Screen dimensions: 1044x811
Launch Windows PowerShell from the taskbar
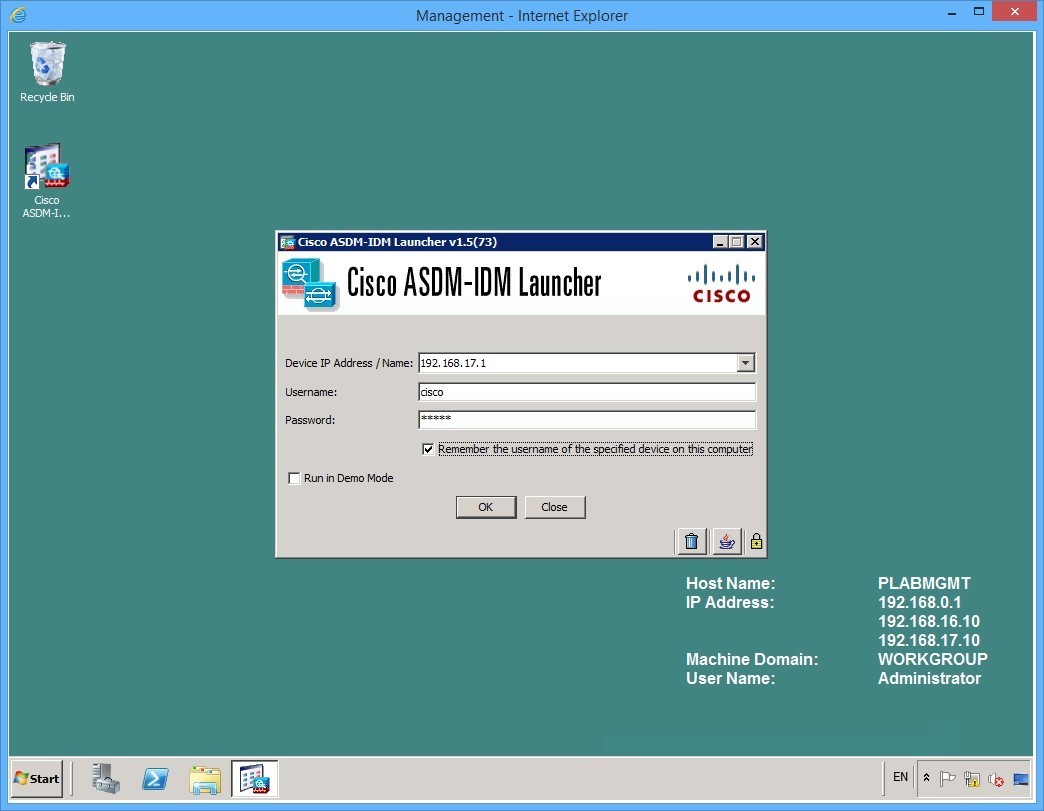155,778
